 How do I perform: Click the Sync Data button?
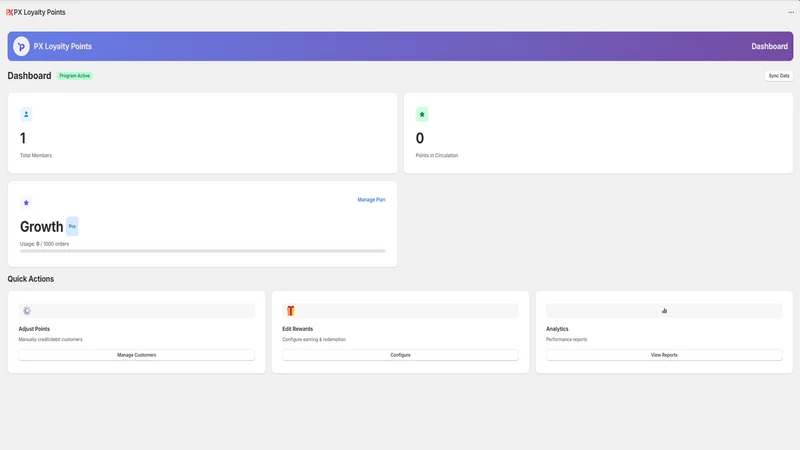[779, 76]
